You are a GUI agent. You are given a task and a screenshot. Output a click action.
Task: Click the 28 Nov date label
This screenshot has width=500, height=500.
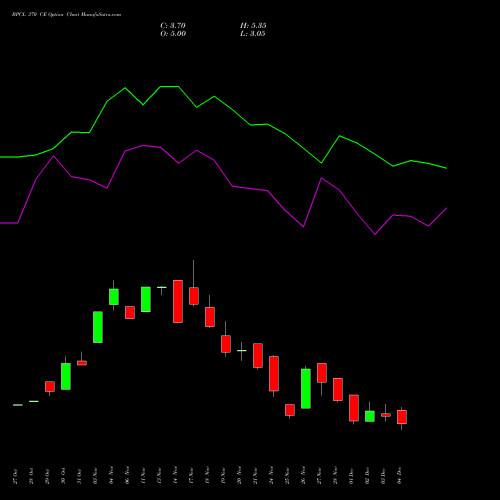coord(335,476)
